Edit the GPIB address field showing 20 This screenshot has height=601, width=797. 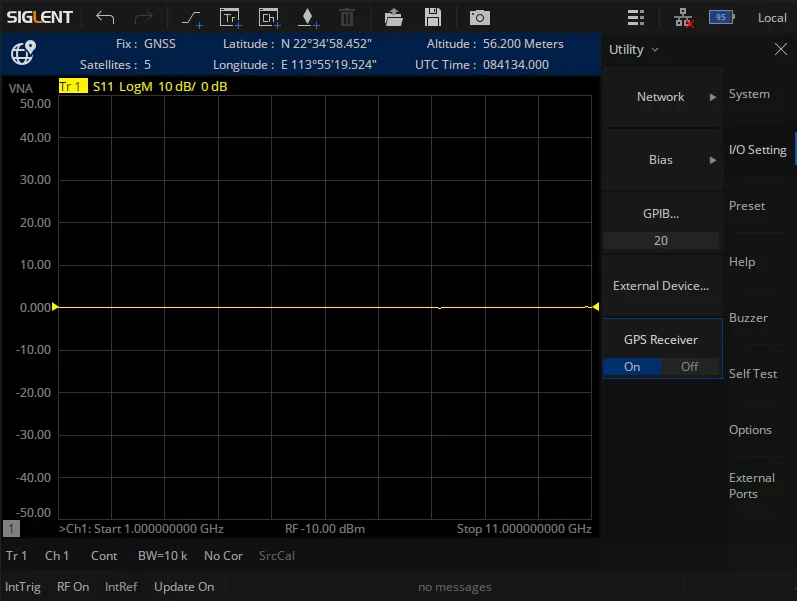tap(661, 241)
